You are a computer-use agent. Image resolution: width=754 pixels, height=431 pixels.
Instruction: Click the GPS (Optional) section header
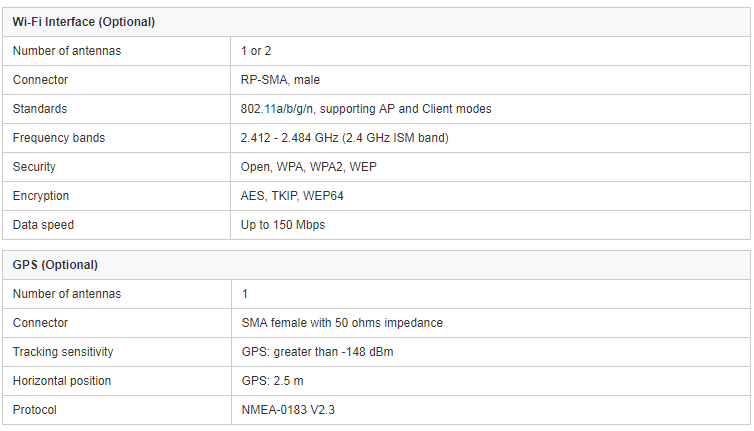point(55,265)
